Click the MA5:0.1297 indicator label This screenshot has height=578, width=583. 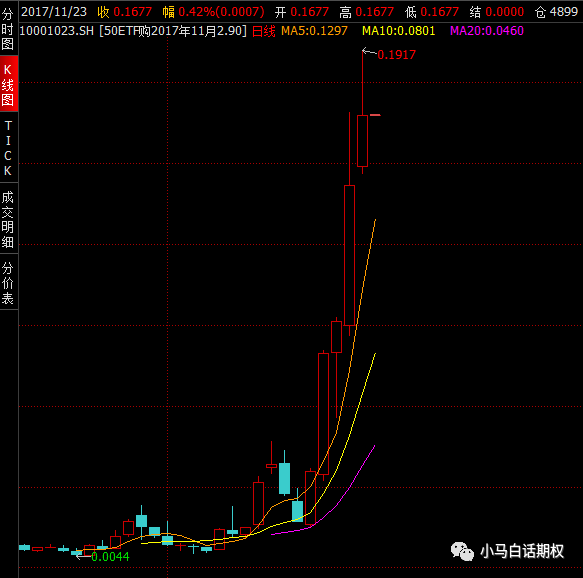tap(314, 31)
